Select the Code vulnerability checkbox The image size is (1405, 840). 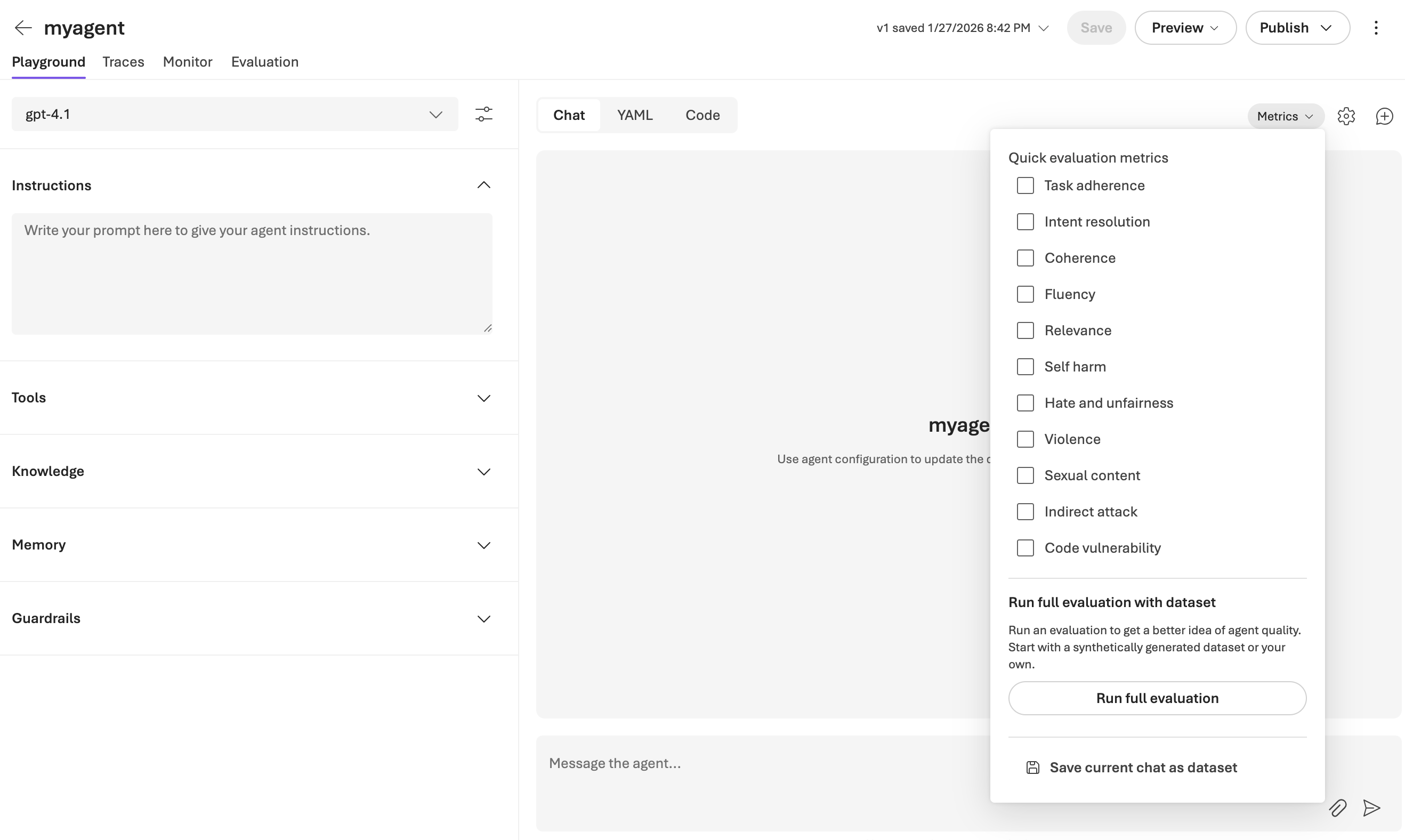point(1025,548)
